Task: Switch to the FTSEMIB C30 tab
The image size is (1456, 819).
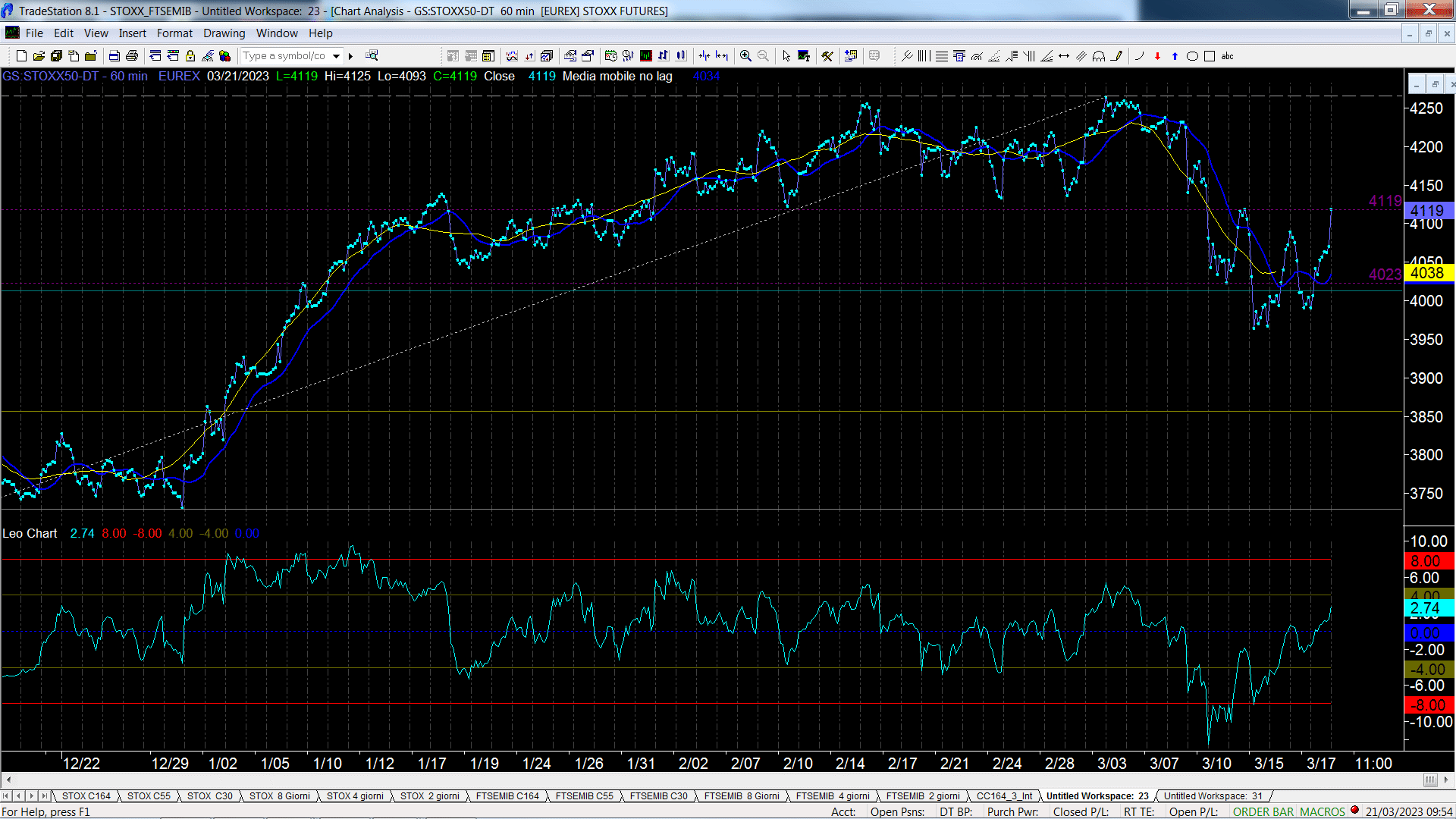Action: click(x=658, y=795)
